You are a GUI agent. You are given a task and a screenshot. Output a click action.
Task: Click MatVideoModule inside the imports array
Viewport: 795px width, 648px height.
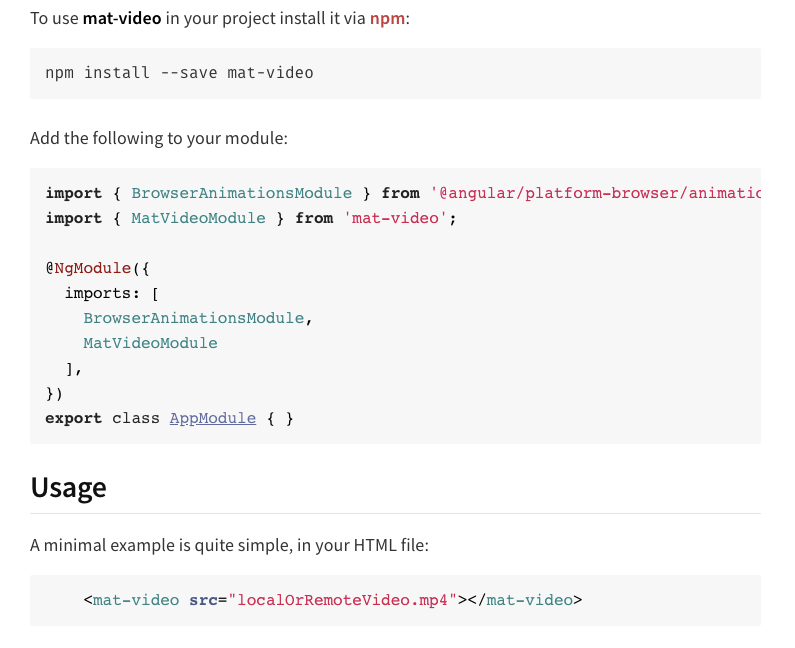(x=151, y=343)
